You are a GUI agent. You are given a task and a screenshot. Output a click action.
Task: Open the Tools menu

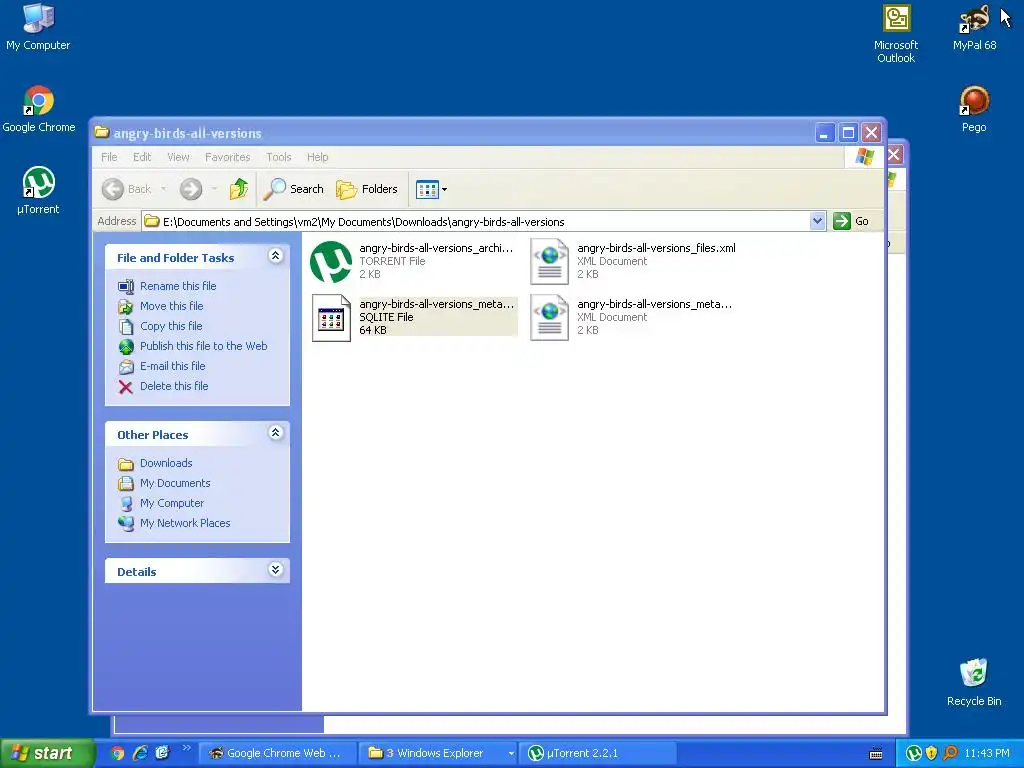tap(278, 157)
